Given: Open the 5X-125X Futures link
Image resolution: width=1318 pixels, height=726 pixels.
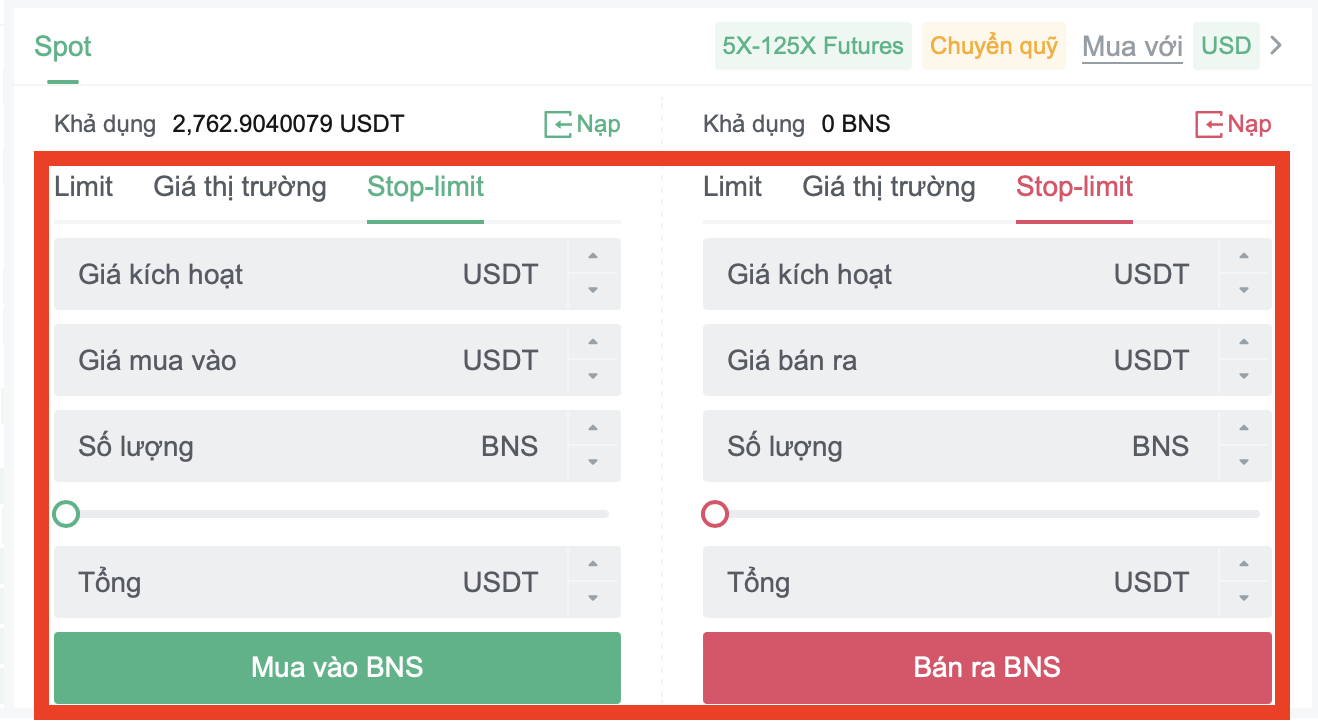Looking at the screenshot, I should (x=813, y=46).
